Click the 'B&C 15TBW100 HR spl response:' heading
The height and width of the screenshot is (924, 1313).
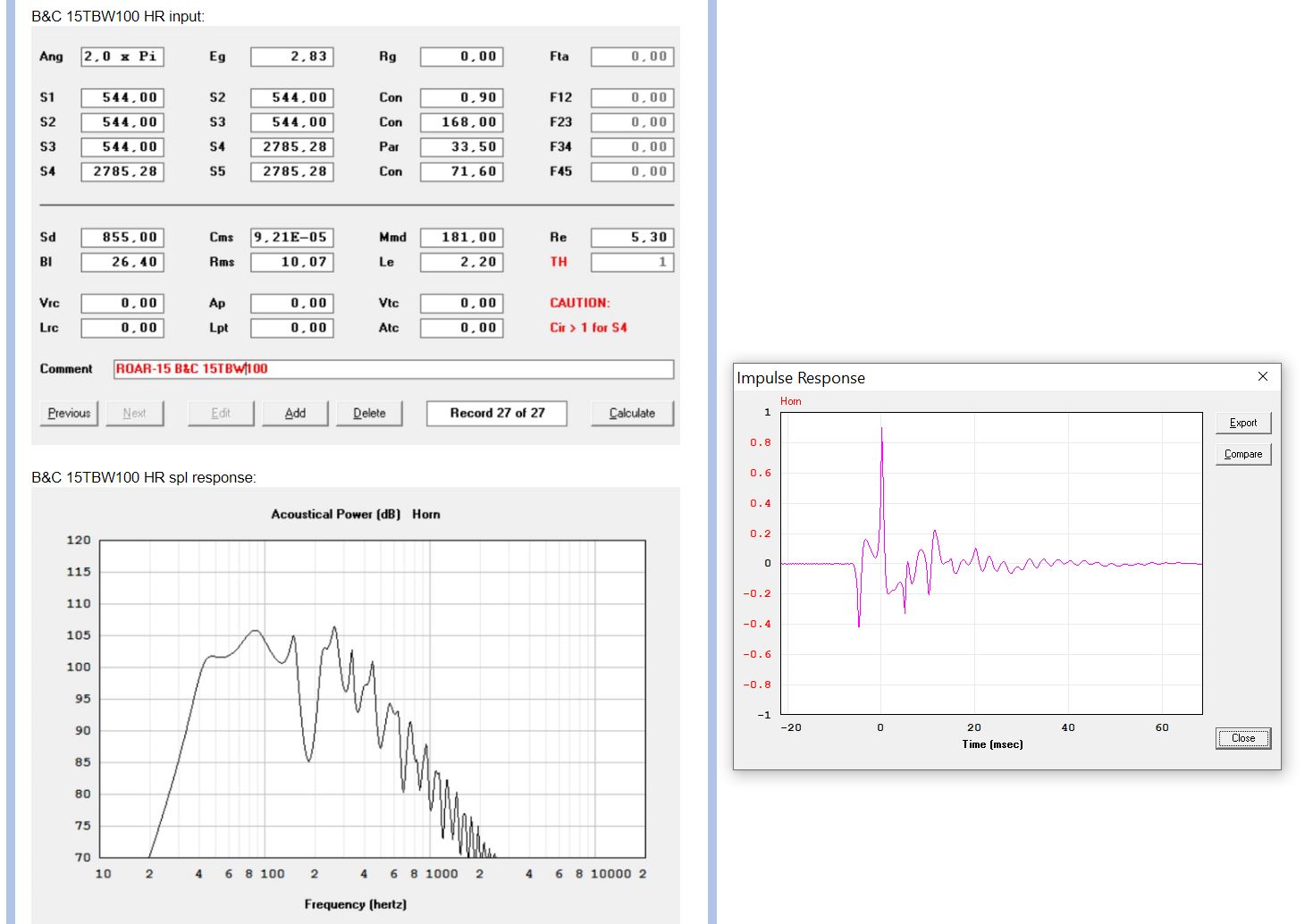pos(144,477)
